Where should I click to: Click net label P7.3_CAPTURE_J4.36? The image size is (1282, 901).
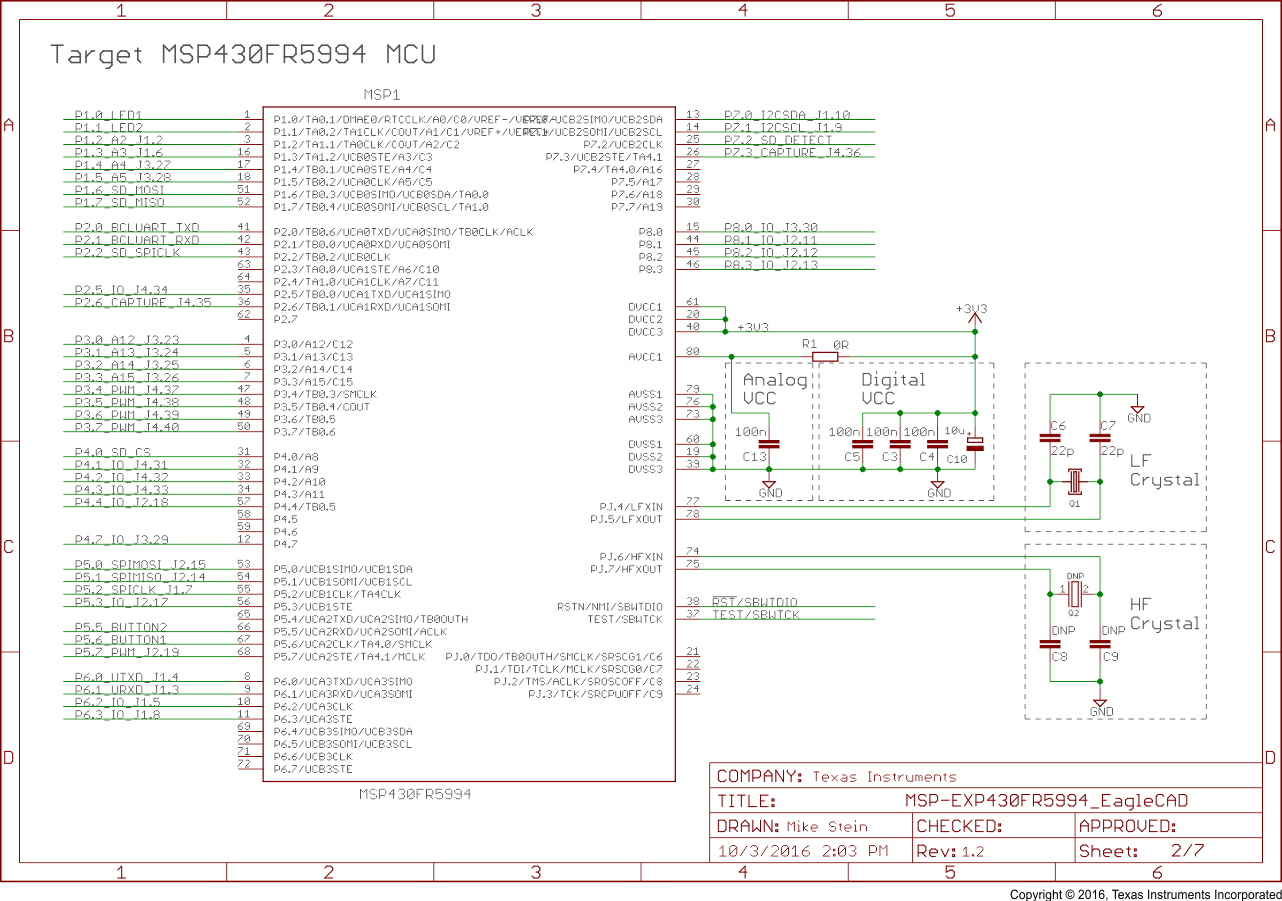pyautogui.click(x=792, y=153)
